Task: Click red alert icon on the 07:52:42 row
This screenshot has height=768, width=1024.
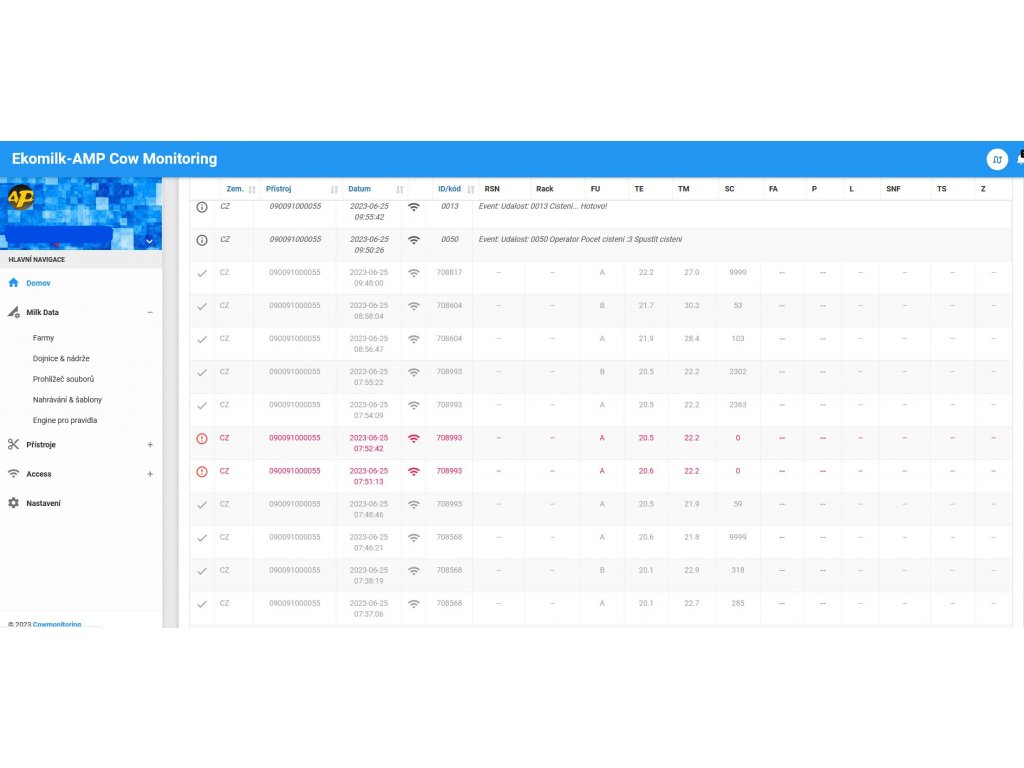Action: point(202,438)
